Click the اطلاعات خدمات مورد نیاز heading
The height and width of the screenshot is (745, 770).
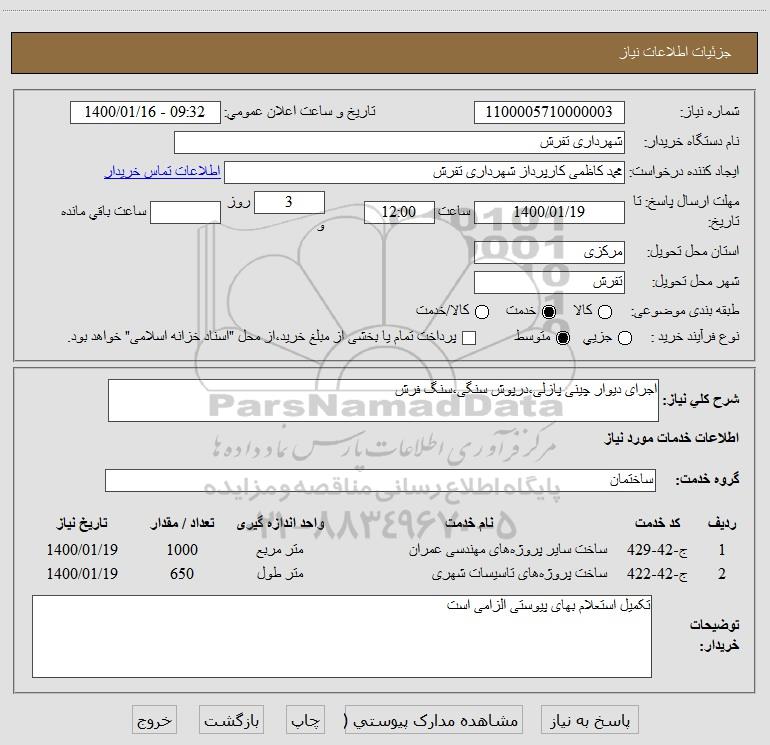[671, 438]
